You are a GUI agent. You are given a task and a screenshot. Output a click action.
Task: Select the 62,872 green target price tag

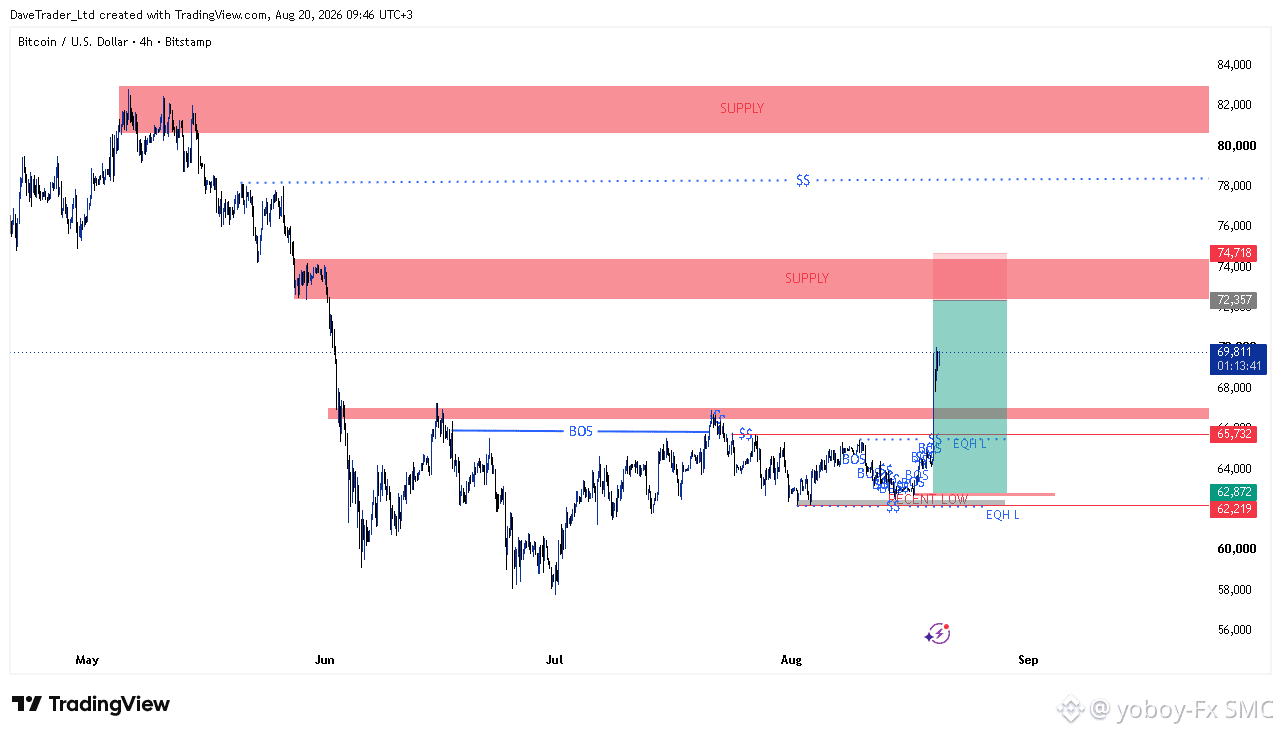click(x=1232, y=492)
